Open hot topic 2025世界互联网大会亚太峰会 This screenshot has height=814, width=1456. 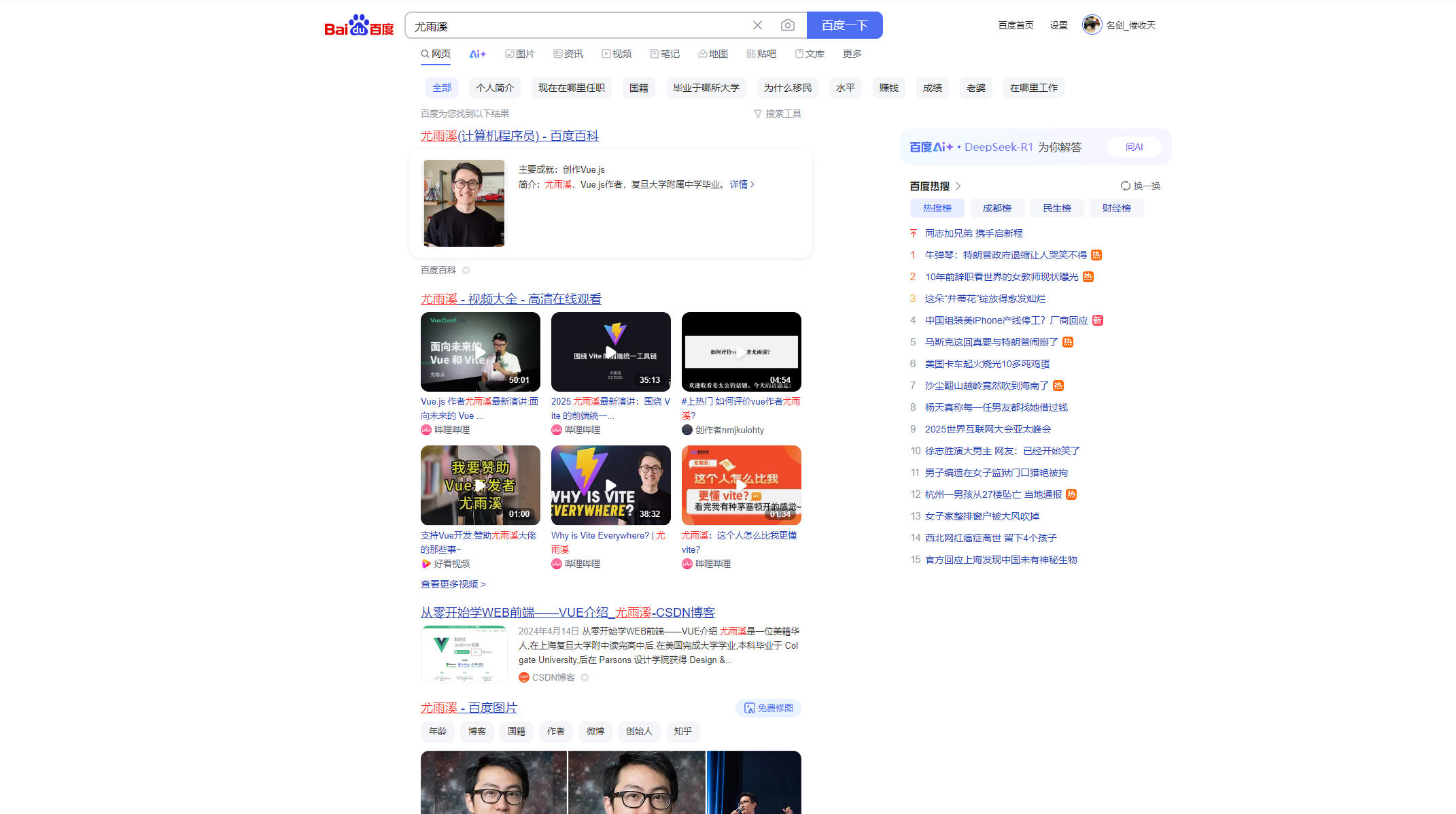click(x=988, y=429)
